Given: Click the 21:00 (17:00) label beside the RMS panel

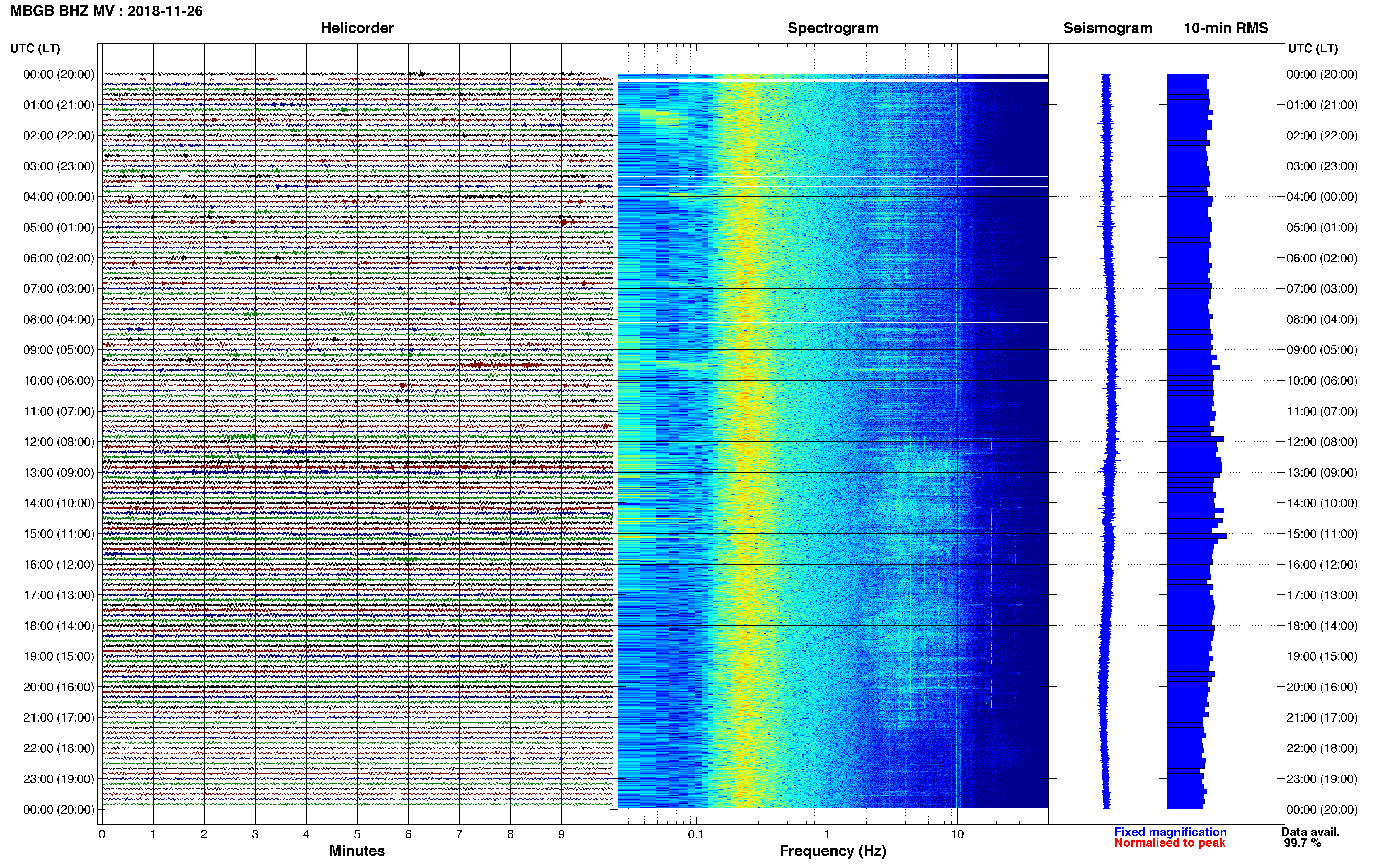Looking at the screenshot, I should pyautogui.click(x=1322, y=718).
